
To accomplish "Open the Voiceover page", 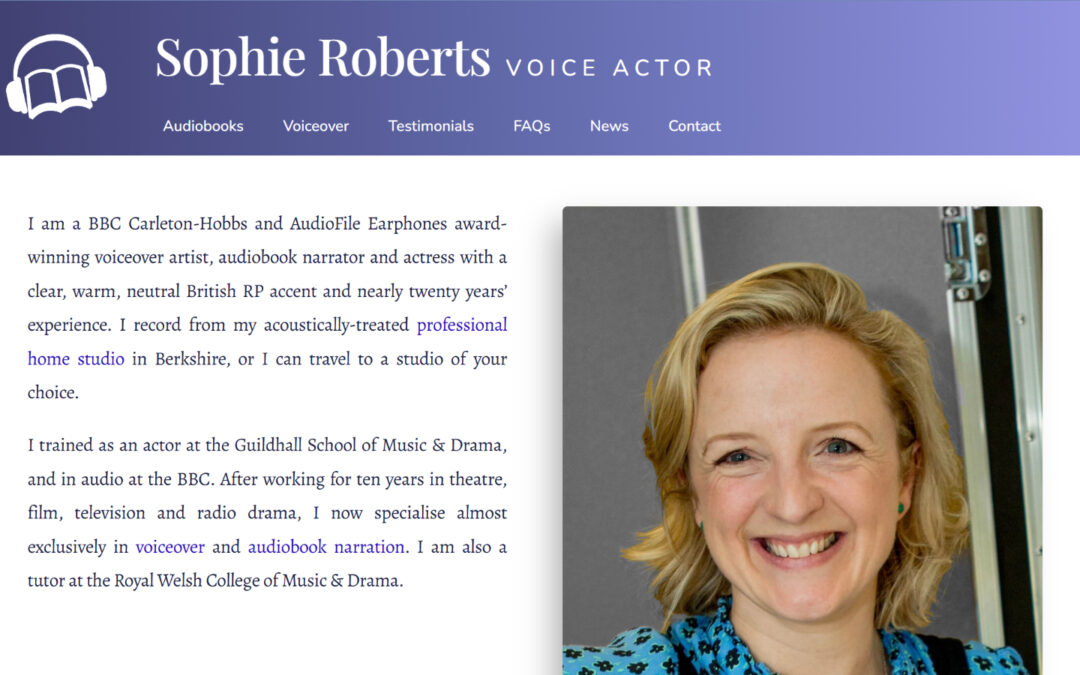I will point(315,126).
